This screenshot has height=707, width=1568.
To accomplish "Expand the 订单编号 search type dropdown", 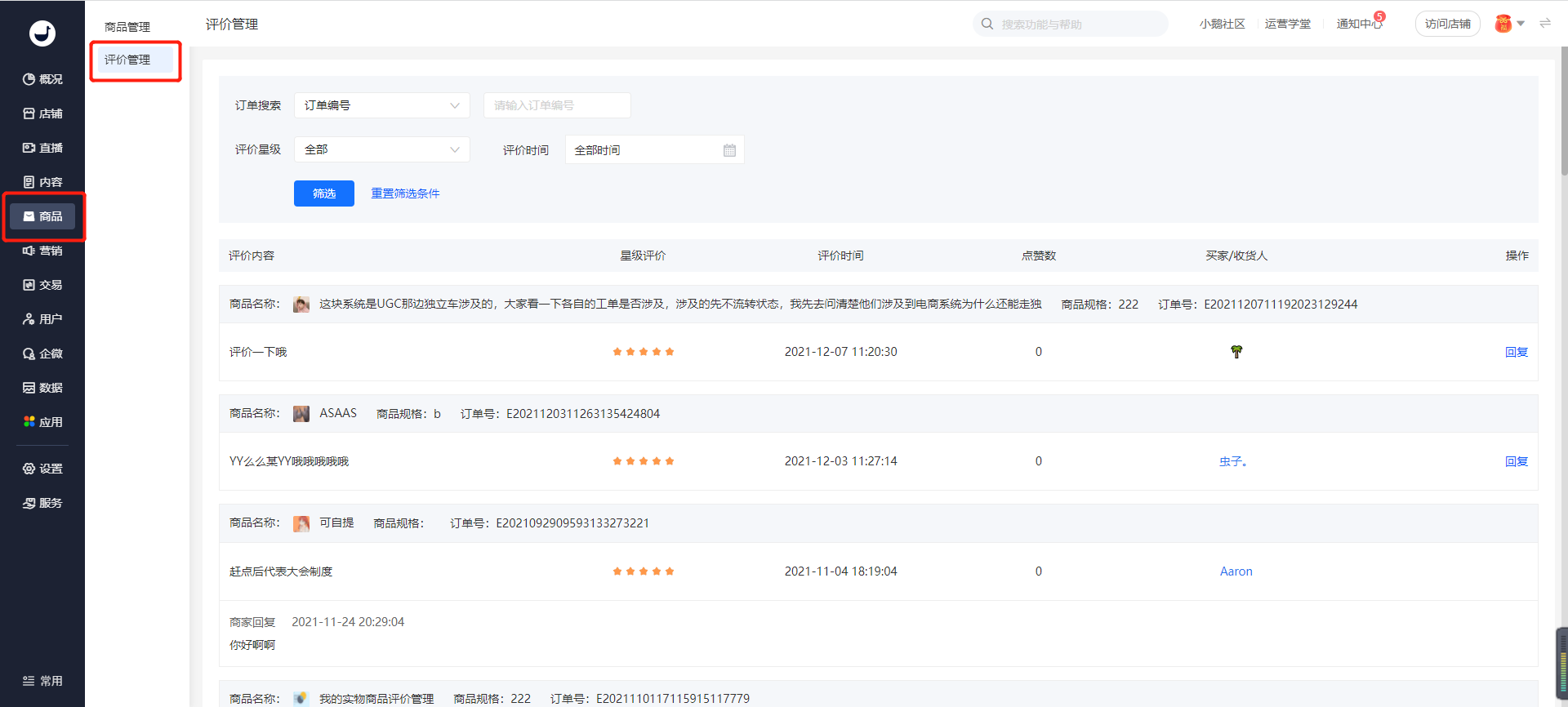I will tap(382, 105).
